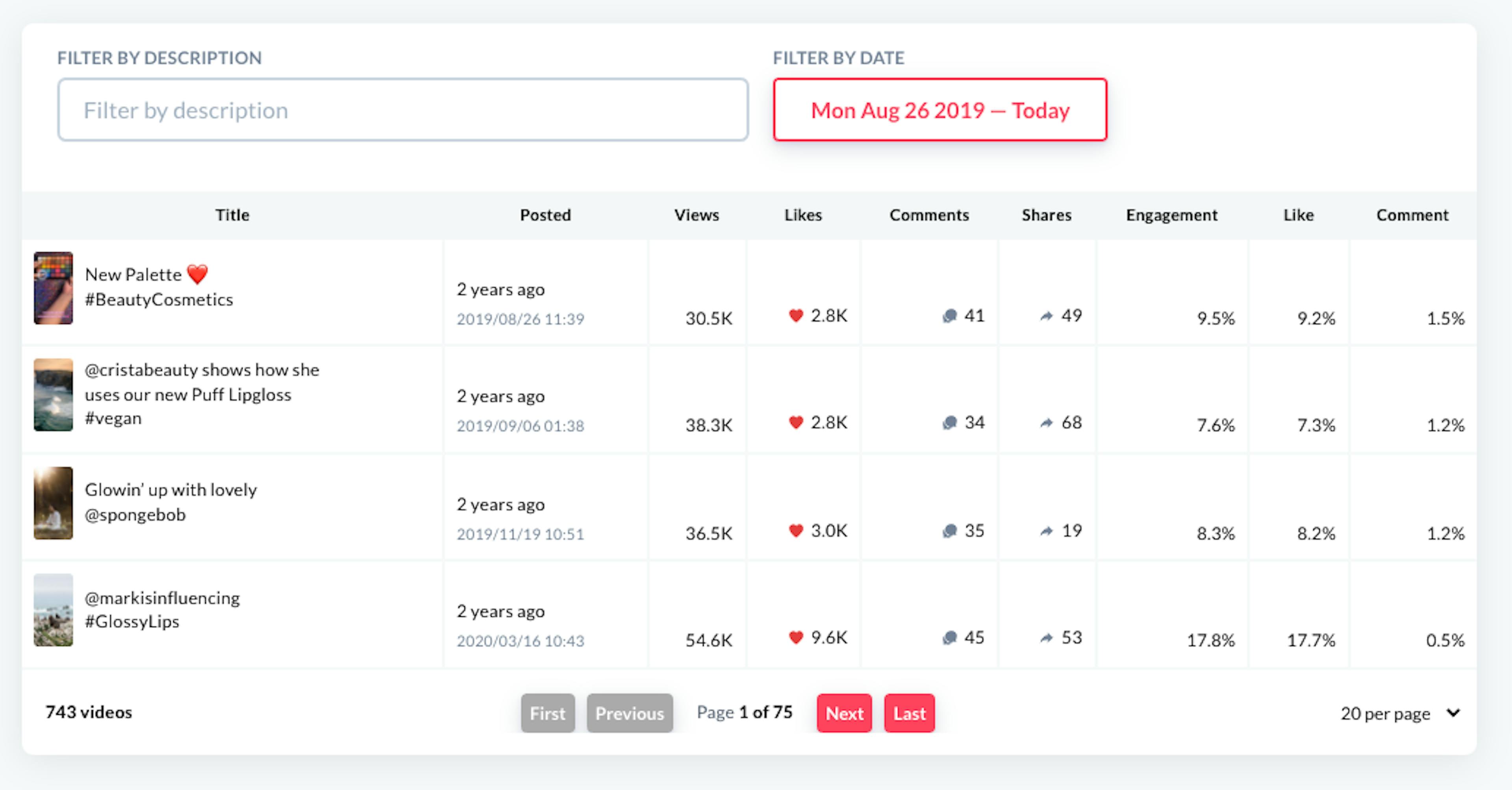The height and width of the screenshot is (790, 1512).
Task: Click the 17.7% like rate value
Action: 1311,640
